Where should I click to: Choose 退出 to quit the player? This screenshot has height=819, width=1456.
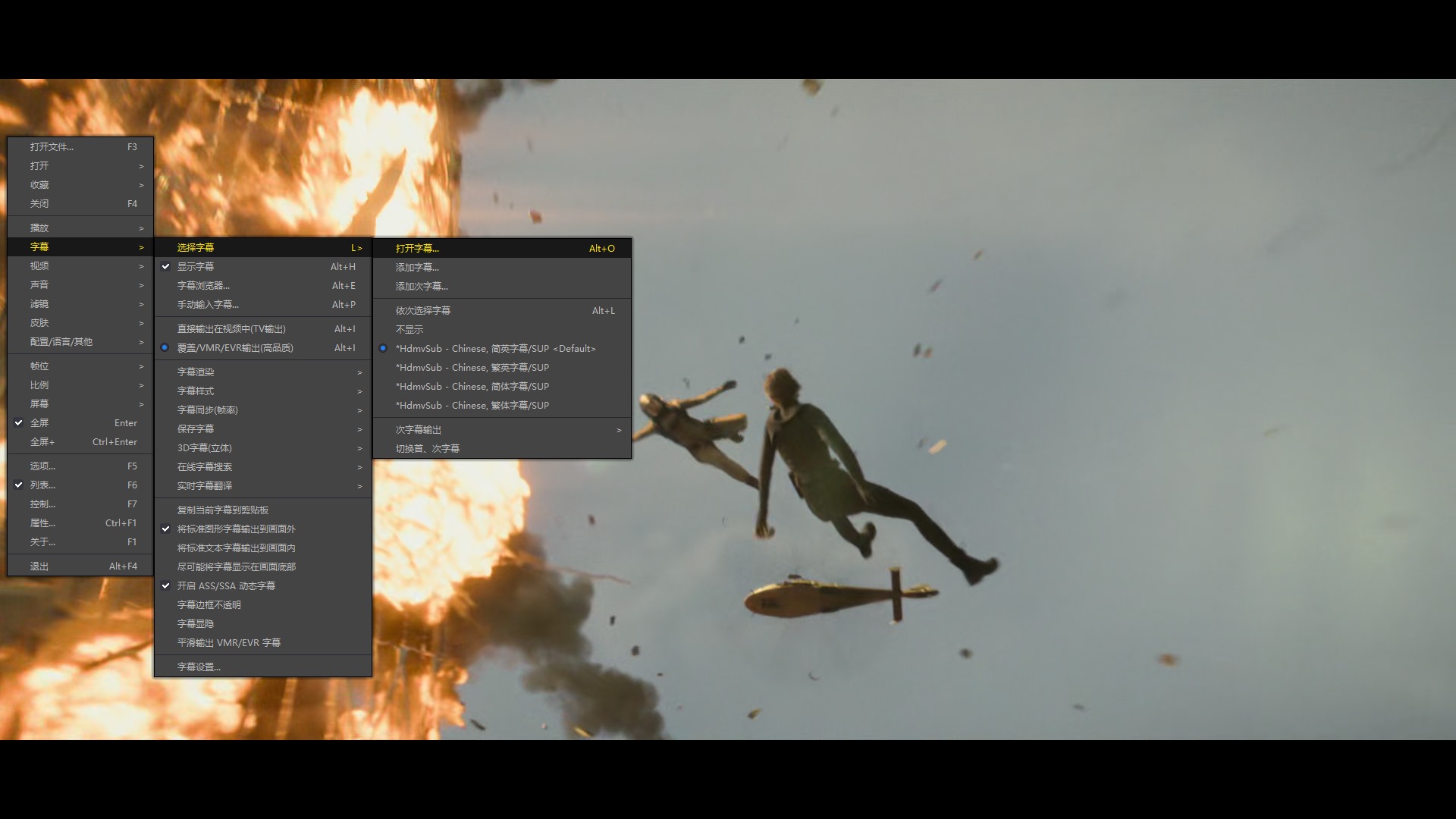pyautogui.click(x=39, y=566)
